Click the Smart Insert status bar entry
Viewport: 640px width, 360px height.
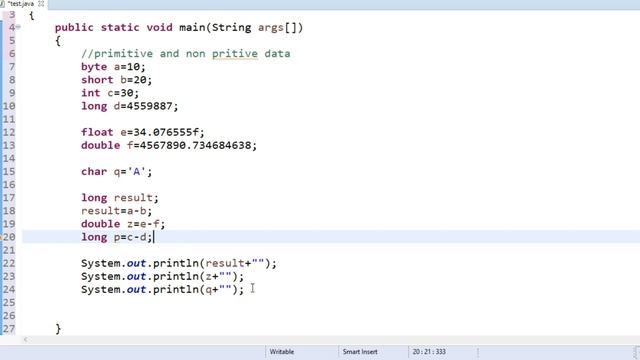click(360, 351)
